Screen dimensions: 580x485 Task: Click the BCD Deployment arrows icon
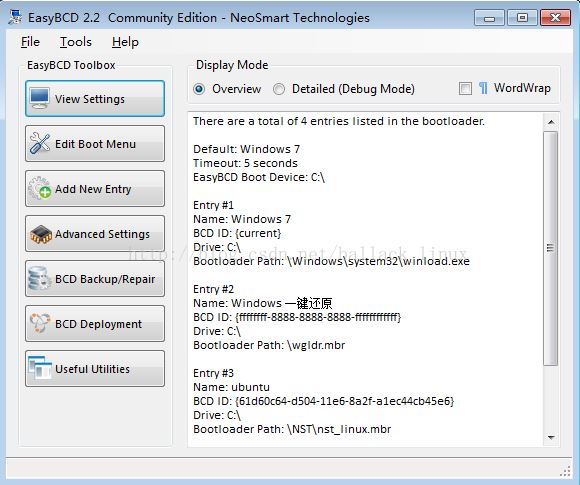pyautogui.click(x=40, y=323)
